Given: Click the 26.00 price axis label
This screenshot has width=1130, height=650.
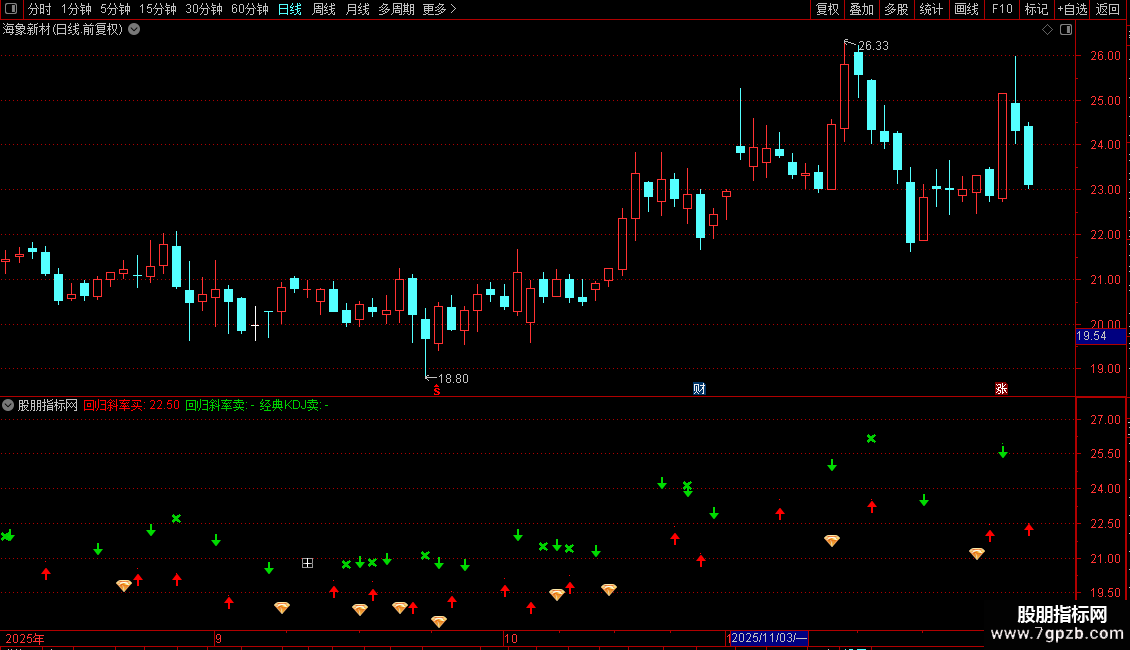Looking at the screenshot, I should coord(1105,56).
